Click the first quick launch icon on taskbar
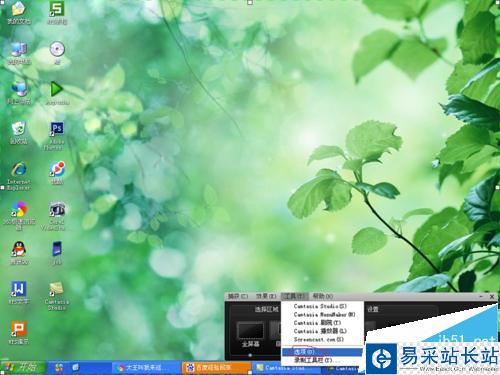The width and height of the screenshot is (500, 375). 59,367
